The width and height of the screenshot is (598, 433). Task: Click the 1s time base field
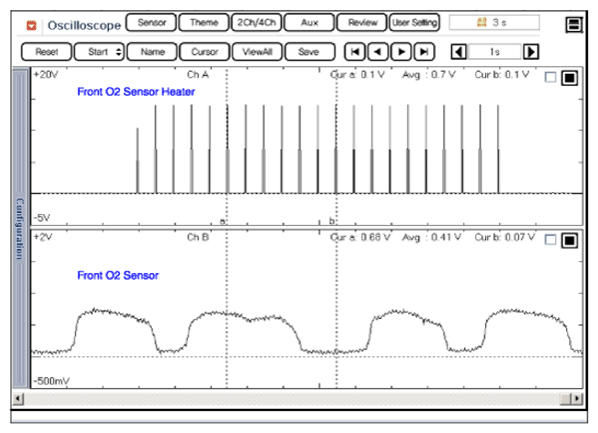[x=495, y=52]
